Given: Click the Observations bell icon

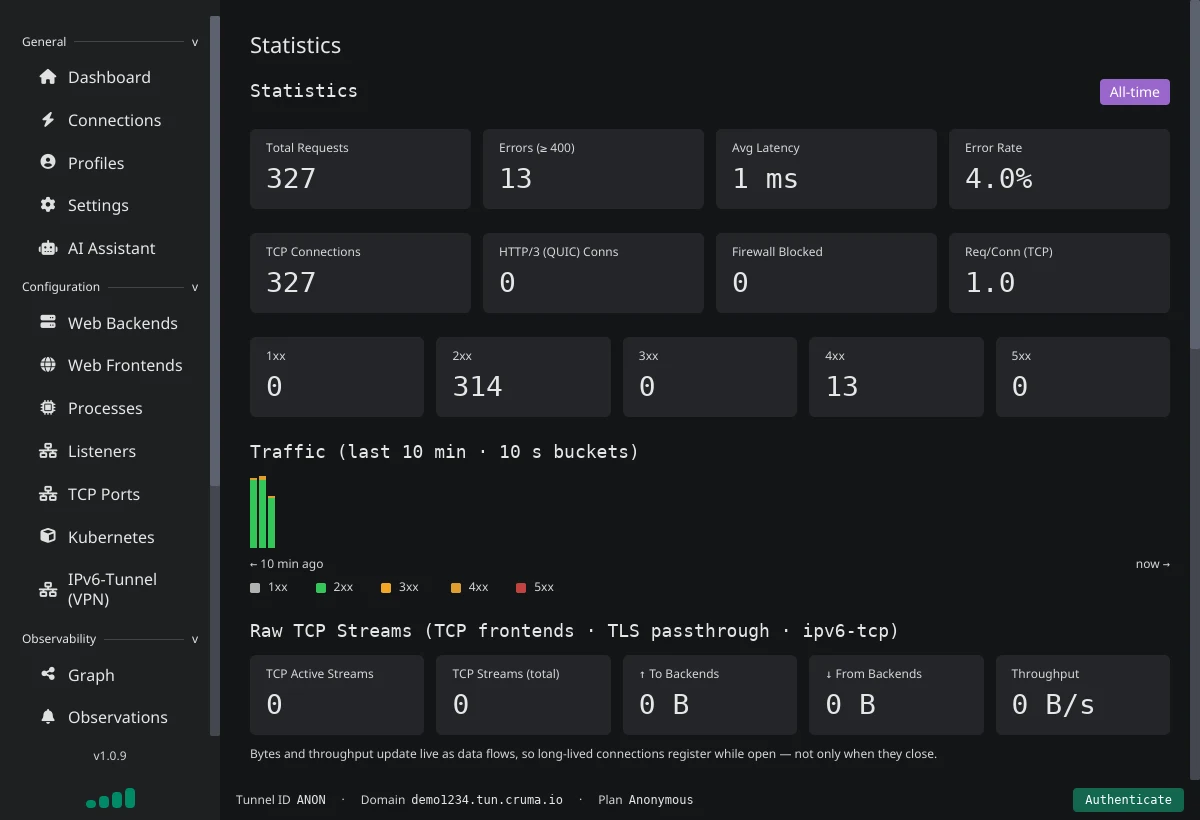Looking at the screenshot, I should [x=47, y=717].
